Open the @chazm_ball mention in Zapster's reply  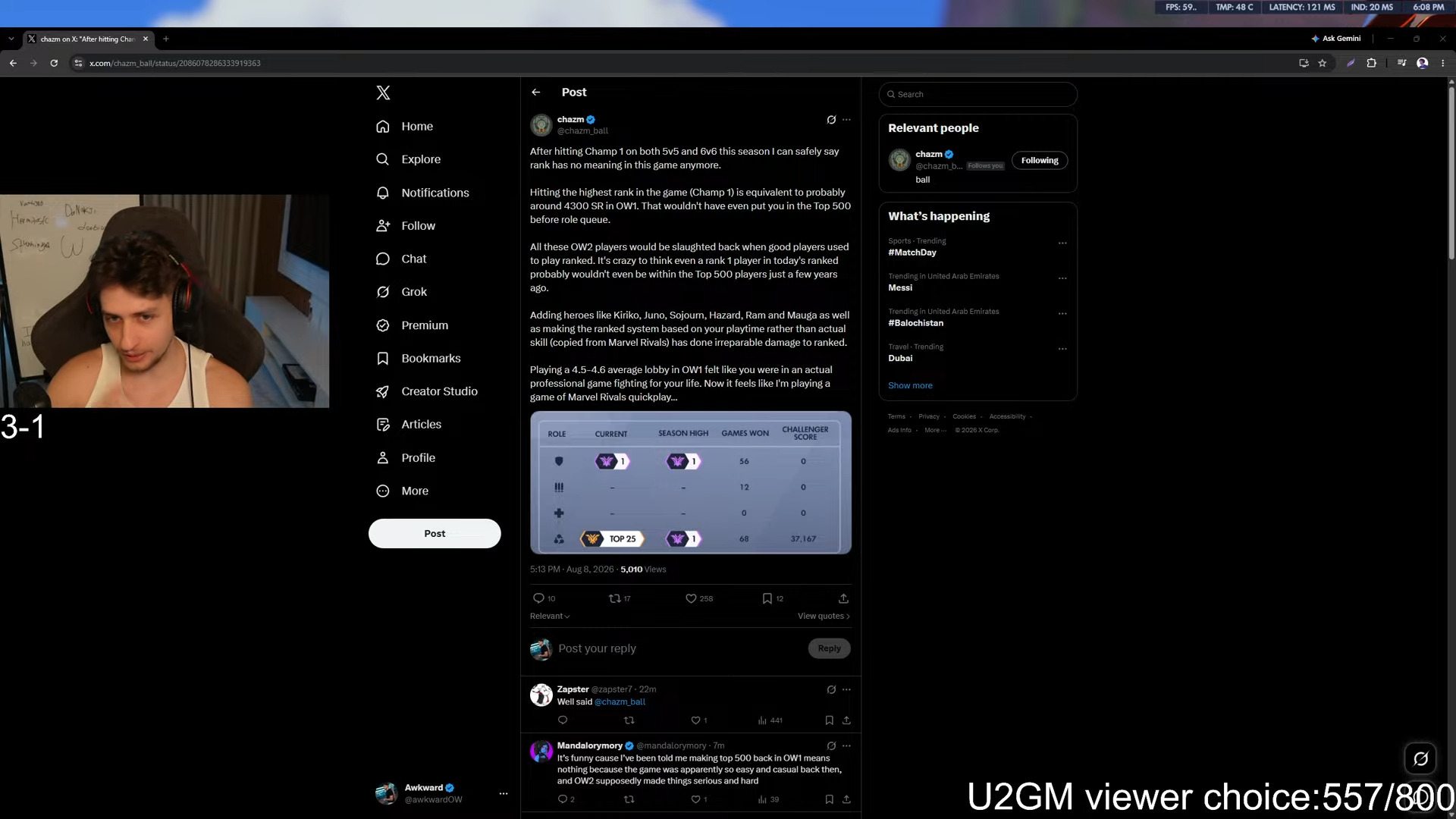[620, 702]
